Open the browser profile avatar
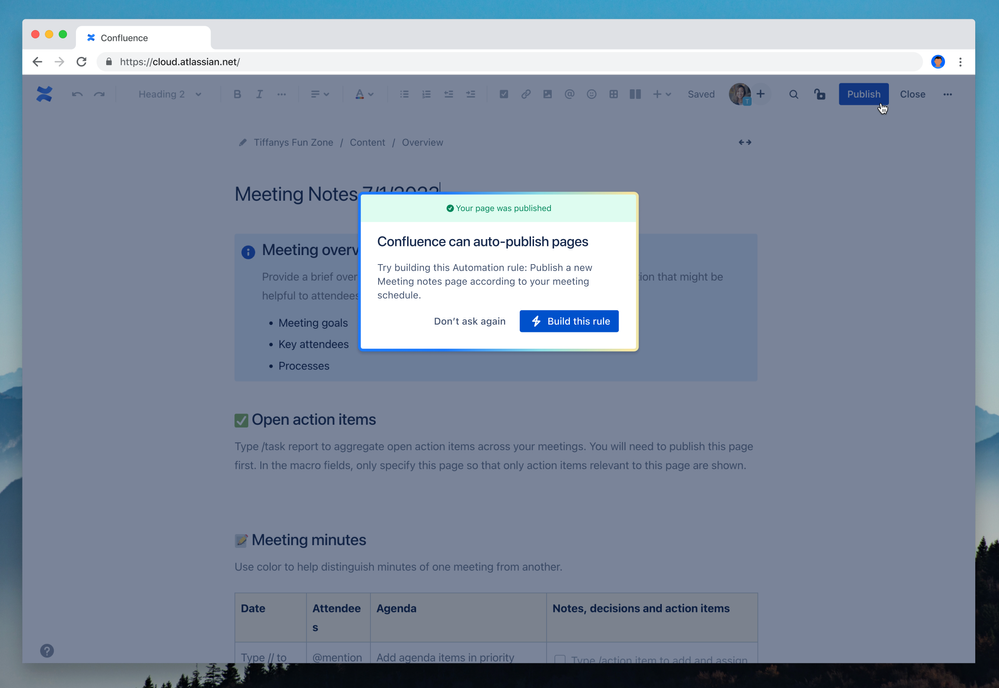The height and width of the screenshot is (688, 999). click(x=938, y=62)
